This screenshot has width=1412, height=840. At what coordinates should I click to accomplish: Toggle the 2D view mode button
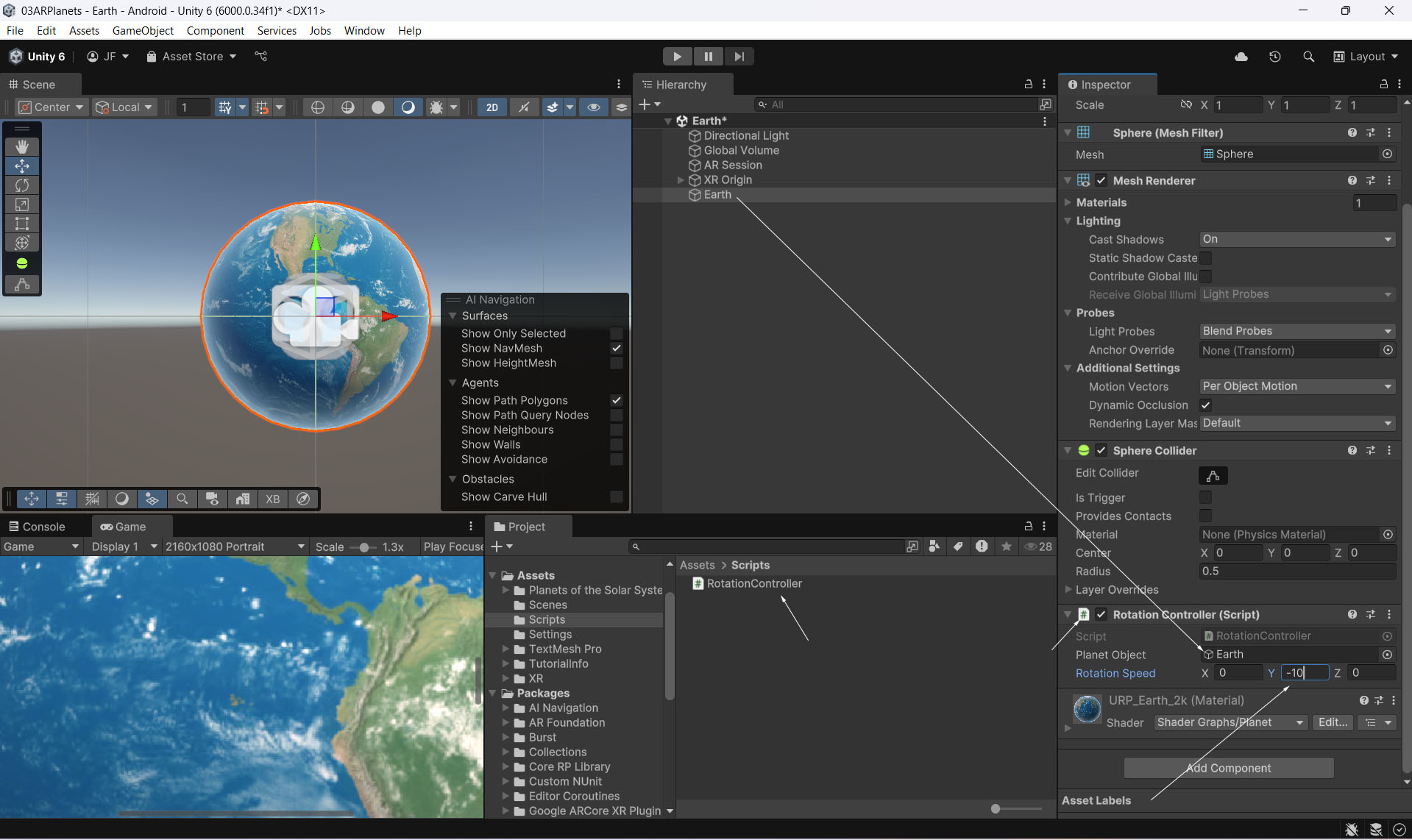(492, 107)
